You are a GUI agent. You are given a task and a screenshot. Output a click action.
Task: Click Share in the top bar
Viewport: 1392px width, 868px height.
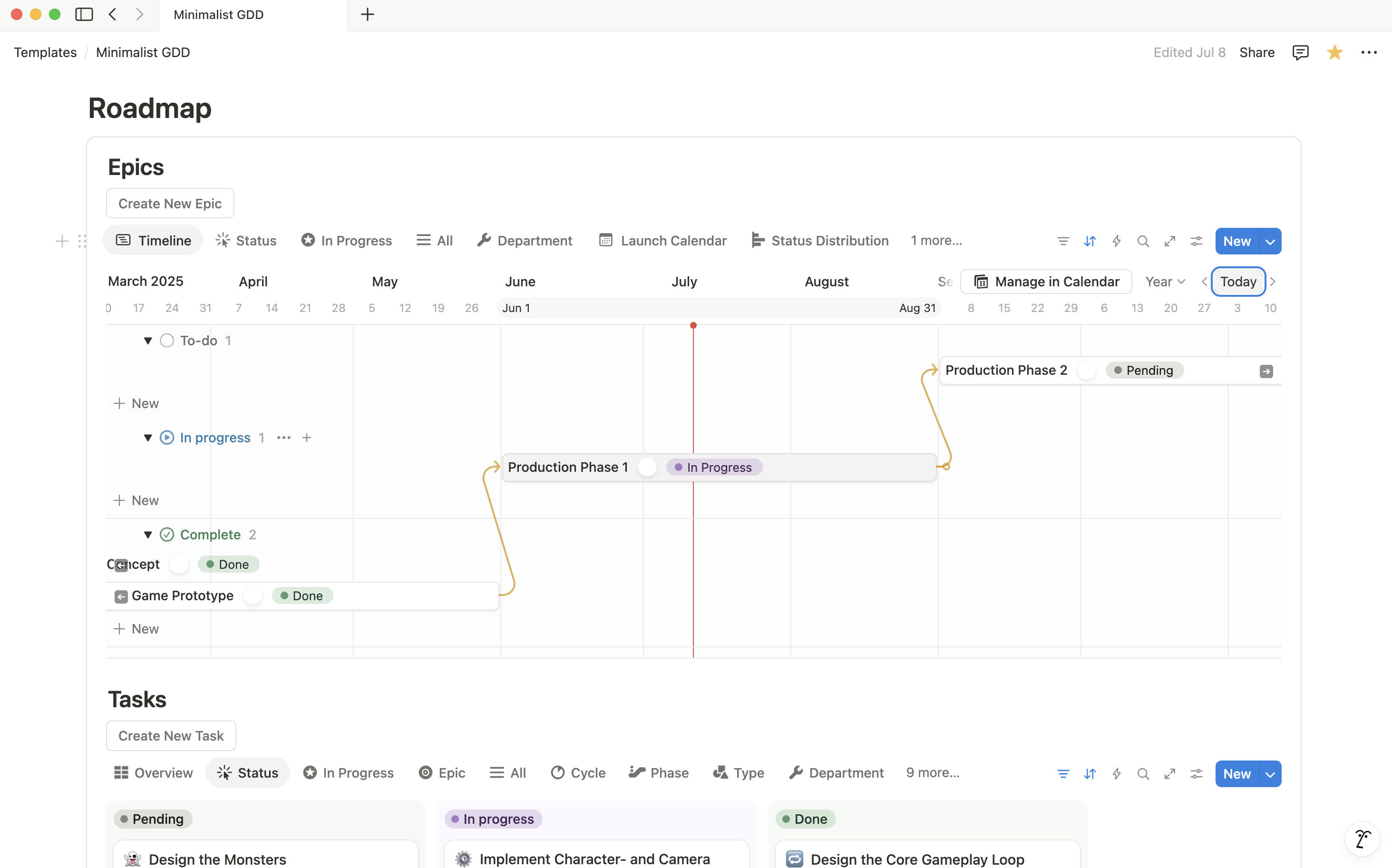coord(1256,52)
